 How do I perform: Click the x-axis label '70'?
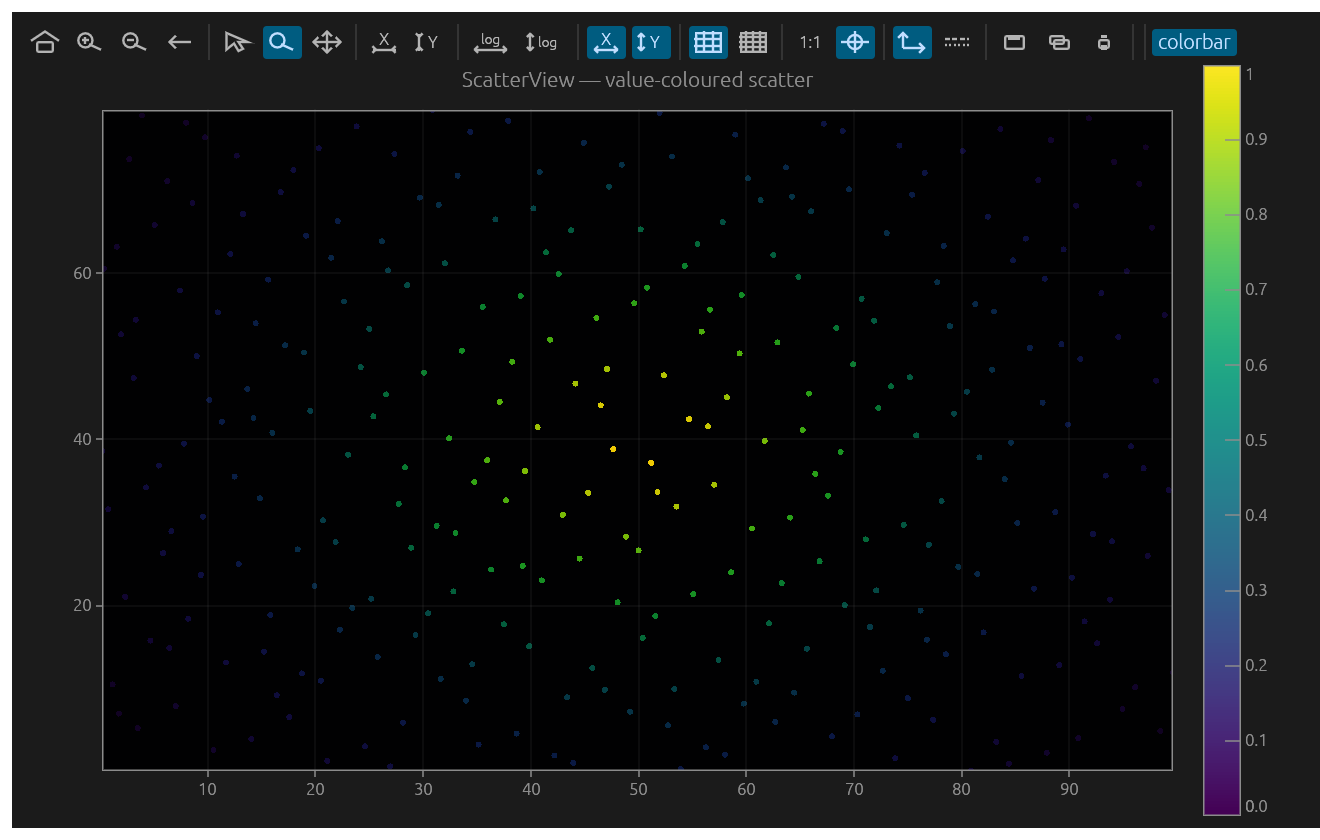[854, 788]
